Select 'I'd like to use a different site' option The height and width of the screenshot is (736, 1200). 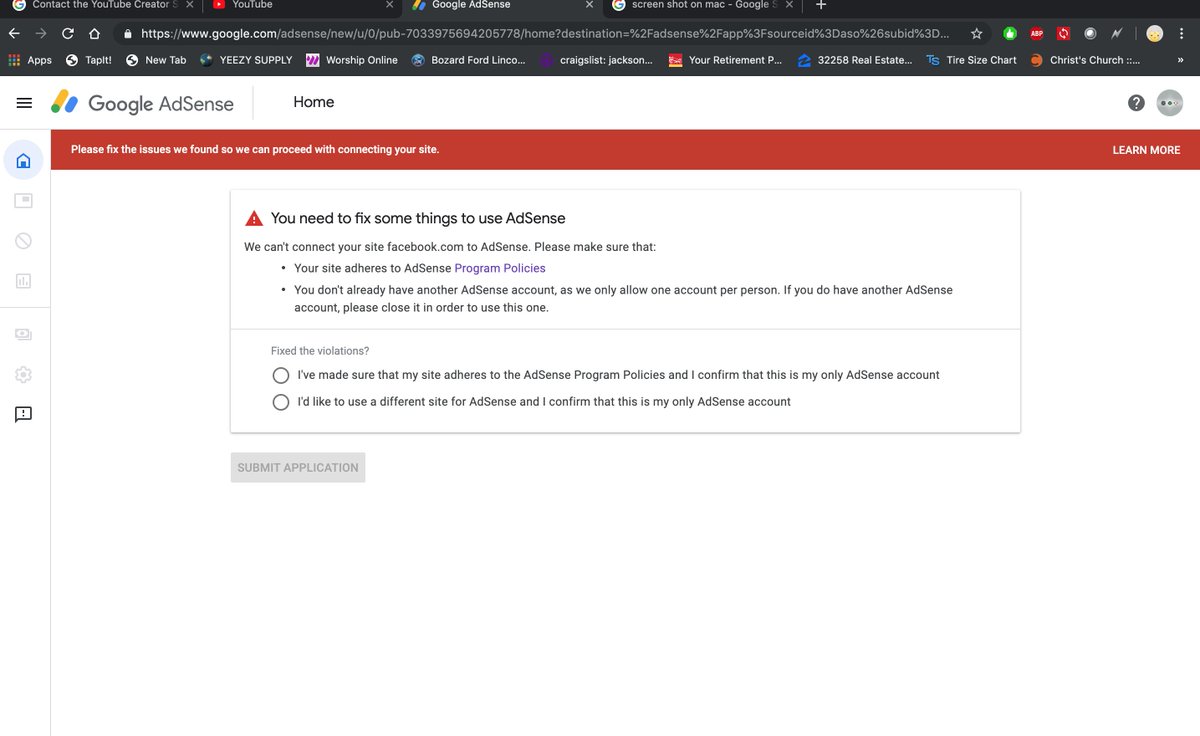point(281,402)
